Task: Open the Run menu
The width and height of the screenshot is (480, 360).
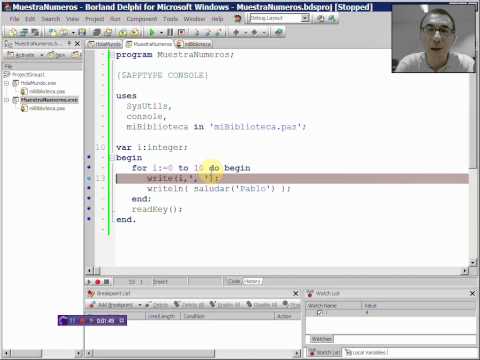Action: coord(115,19)
